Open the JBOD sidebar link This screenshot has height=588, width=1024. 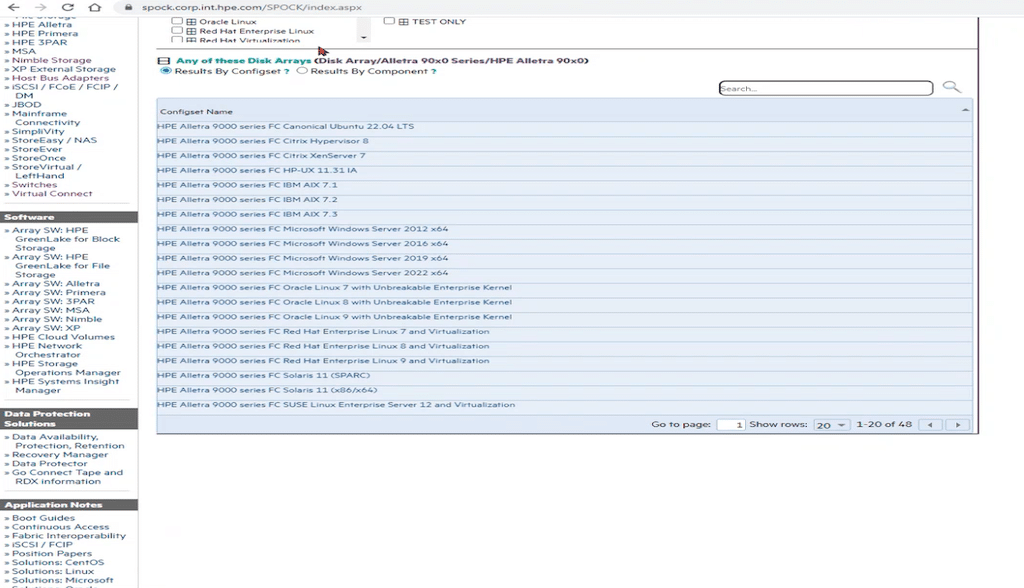(x=26, y=105)
